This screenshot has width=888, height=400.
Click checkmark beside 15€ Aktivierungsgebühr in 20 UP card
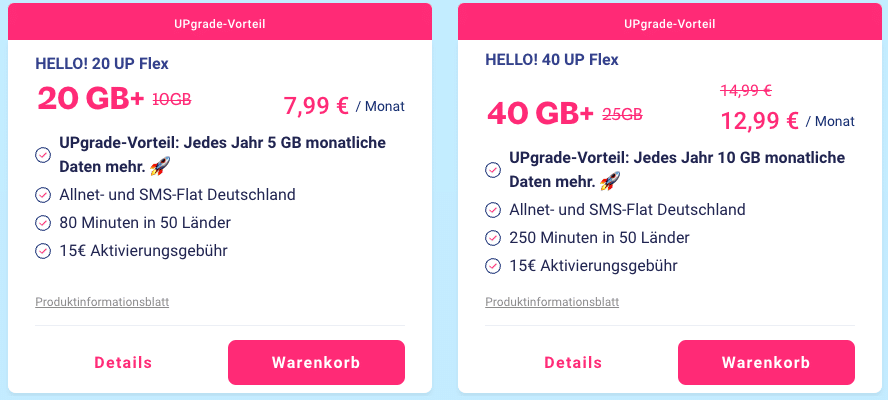pyautogui.click(x=43, y=251)
